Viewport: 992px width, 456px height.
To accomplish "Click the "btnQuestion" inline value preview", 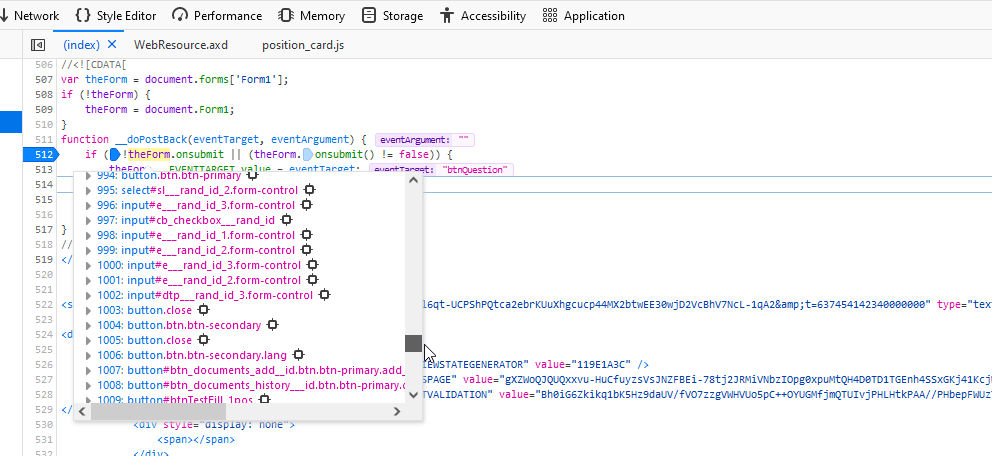I will point(441,170).
